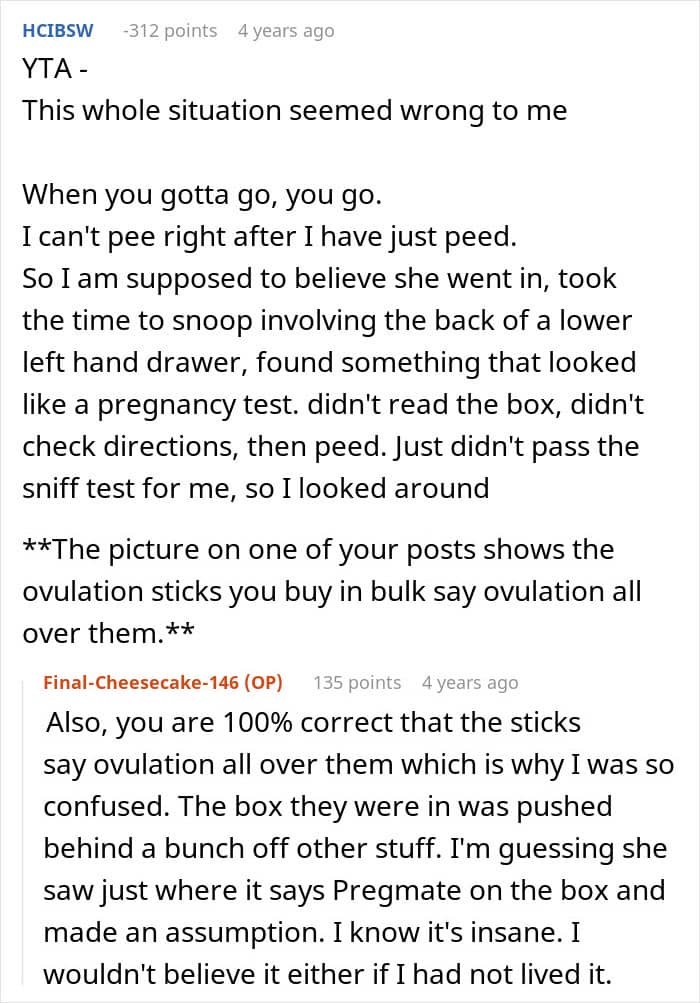Click the OP reply's "4 years ago" timestamp

pyautogui.click(x=470, y=683)
